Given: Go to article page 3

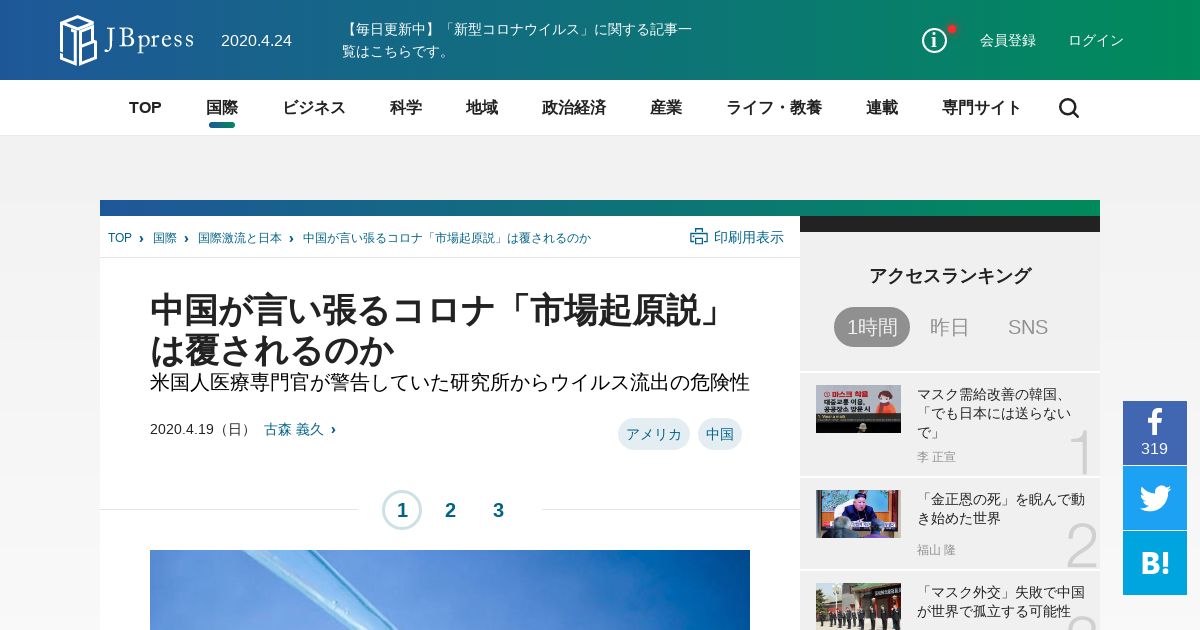Looking at the screenshot, I should (x=498, y=510).
